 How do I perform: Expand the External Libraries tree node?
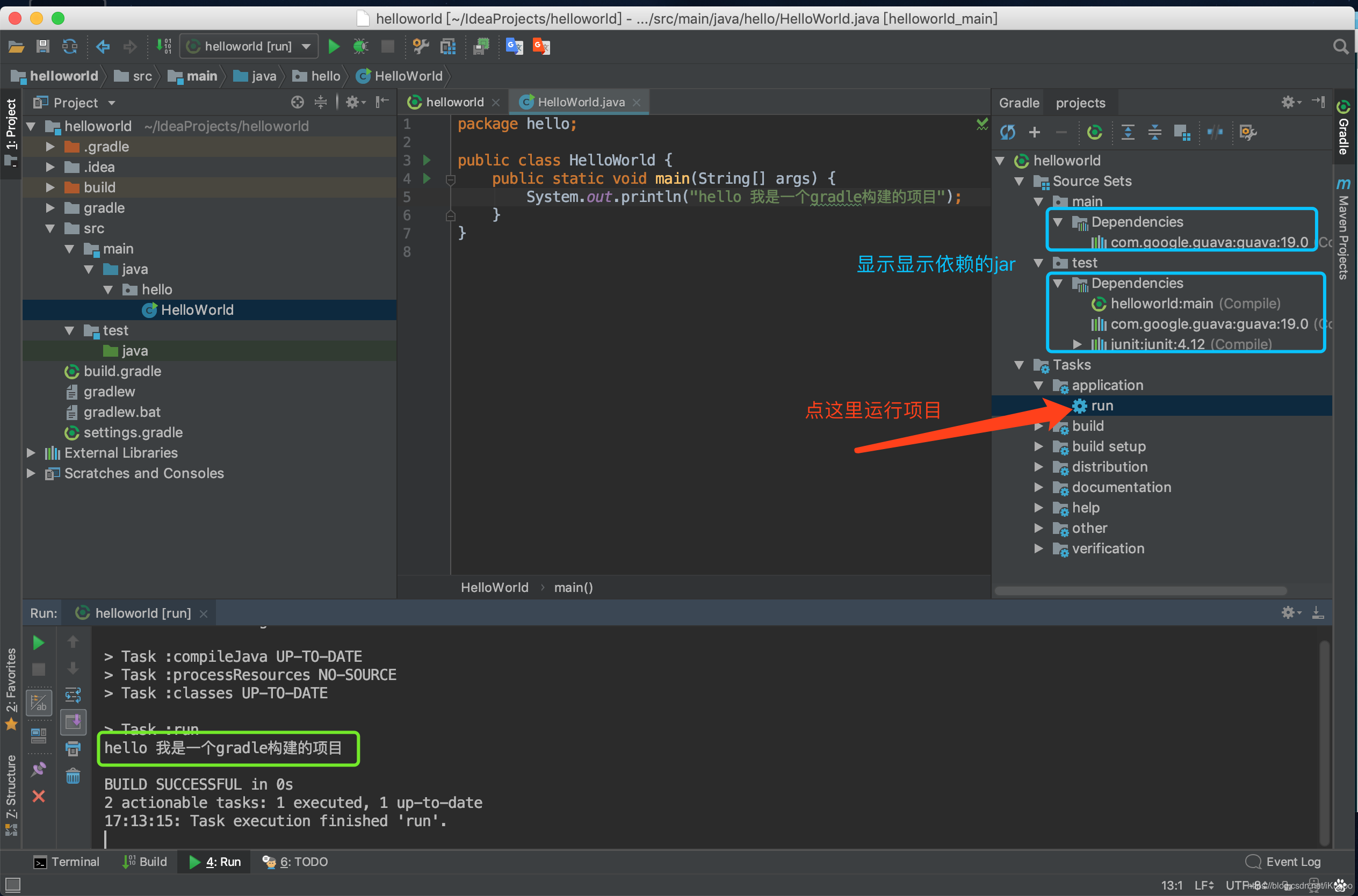pos(31,453)
